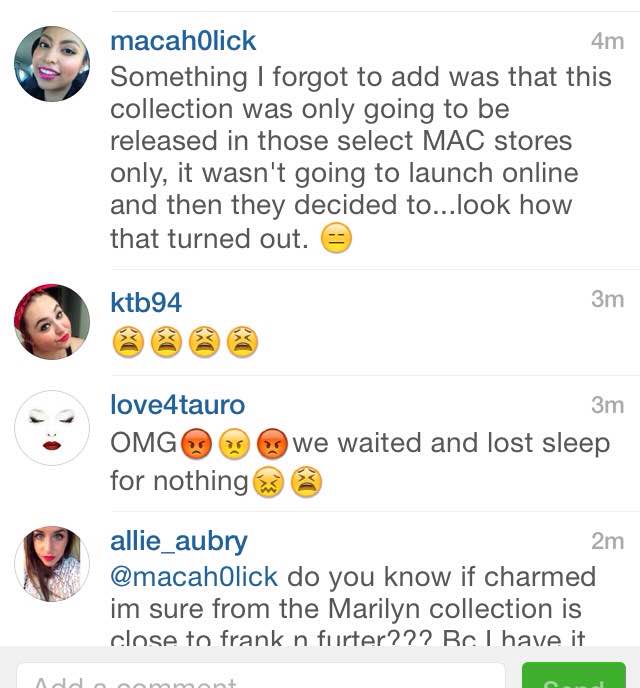Tap the first weary emoji in ktb94's comment

[129, 342]
